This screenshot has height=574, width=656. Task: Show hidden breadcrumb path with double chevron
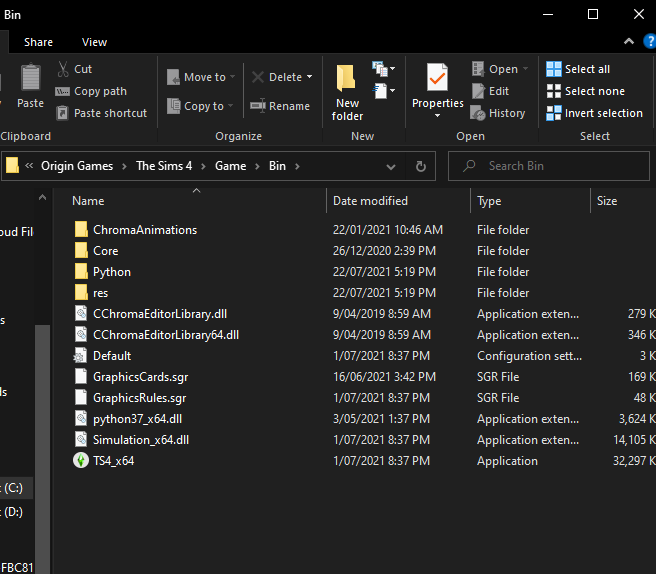point(29,166)
